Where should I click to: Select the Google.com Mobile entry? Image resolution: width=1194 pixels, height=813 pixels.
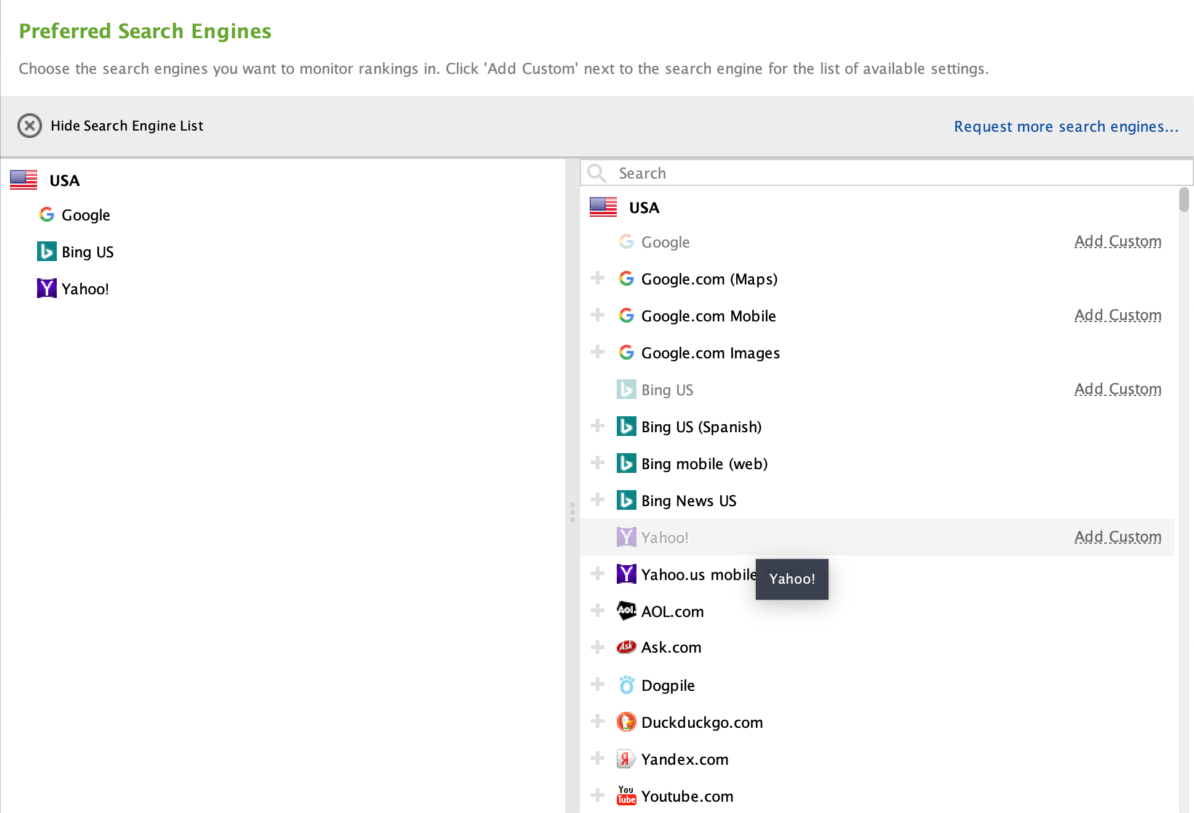point(708,316)
